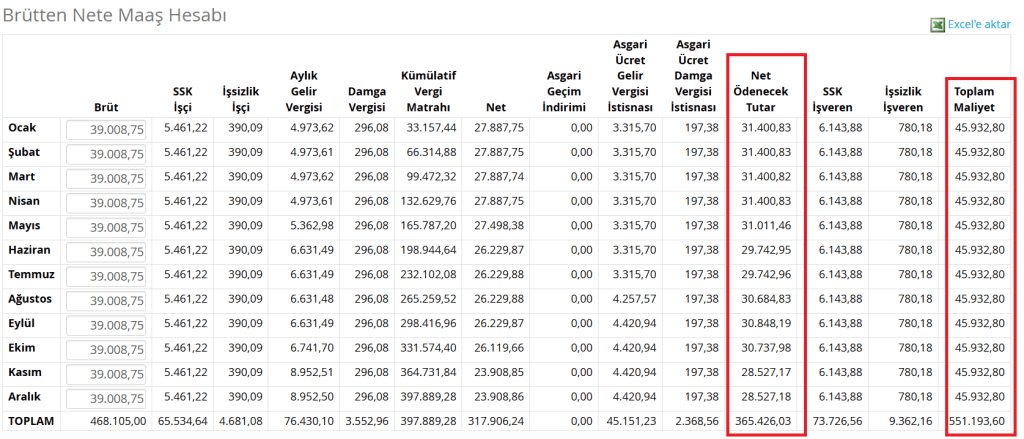The width and height of the screenshot is (1024, 439).
Task: Select the Kasım gross salary field
Action: click(107, 373)
